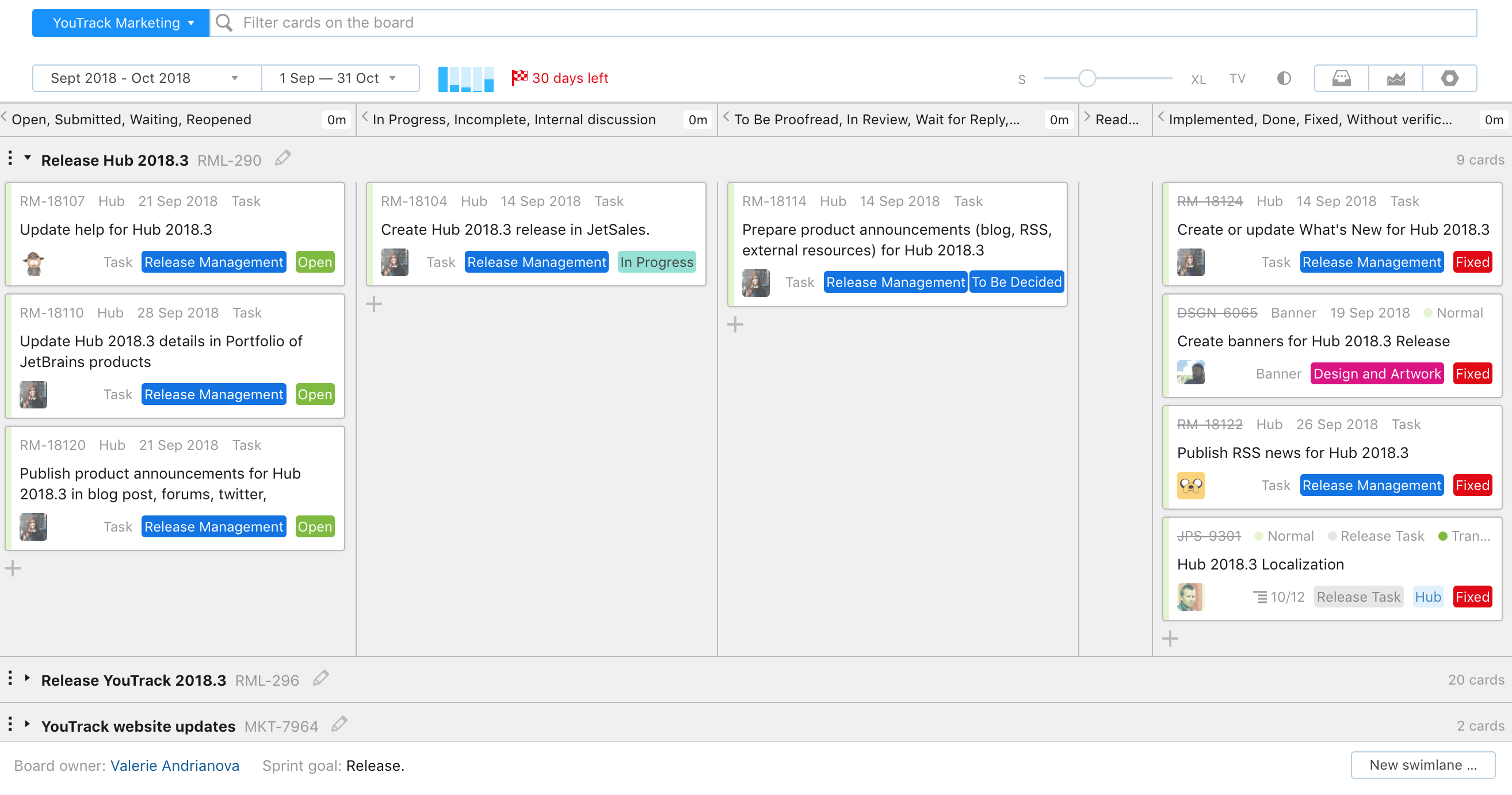This screenshot has height=795, width=1512.
Task: Collapse the In Progress, Incomplete column
Action: tap(365, 117)
